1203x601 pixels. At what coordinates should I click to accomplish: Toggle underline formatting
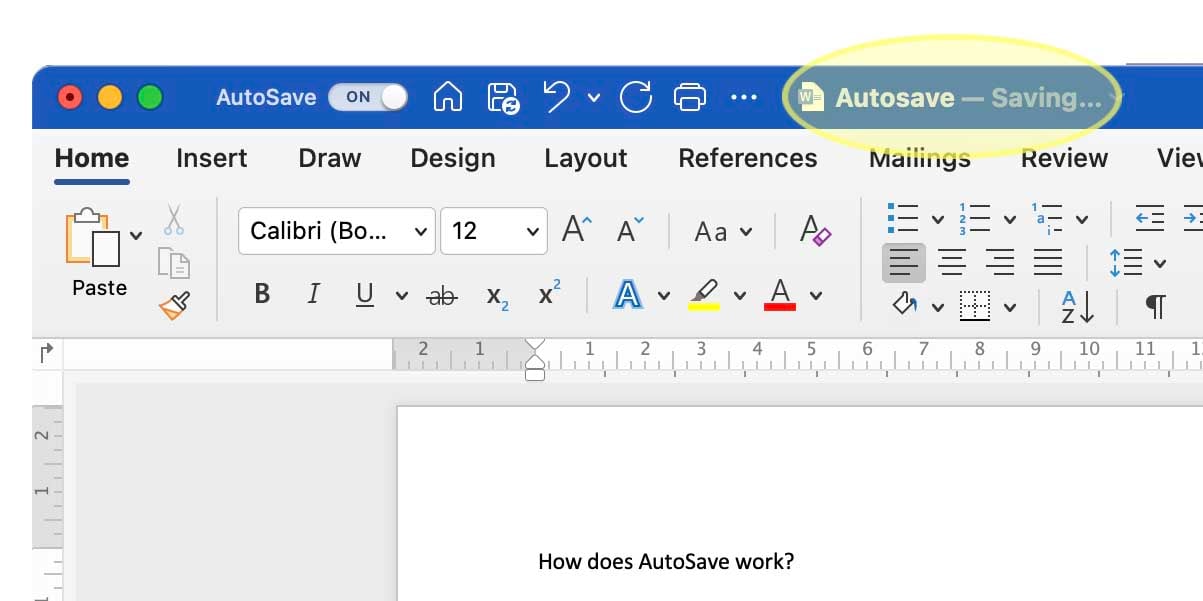[365, 294]
